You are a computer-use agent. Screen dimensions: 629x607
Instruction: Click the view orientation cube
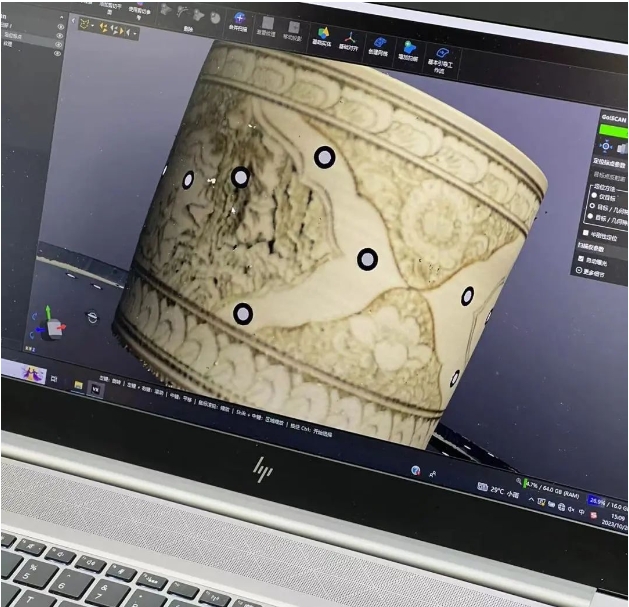pos(54,329)
